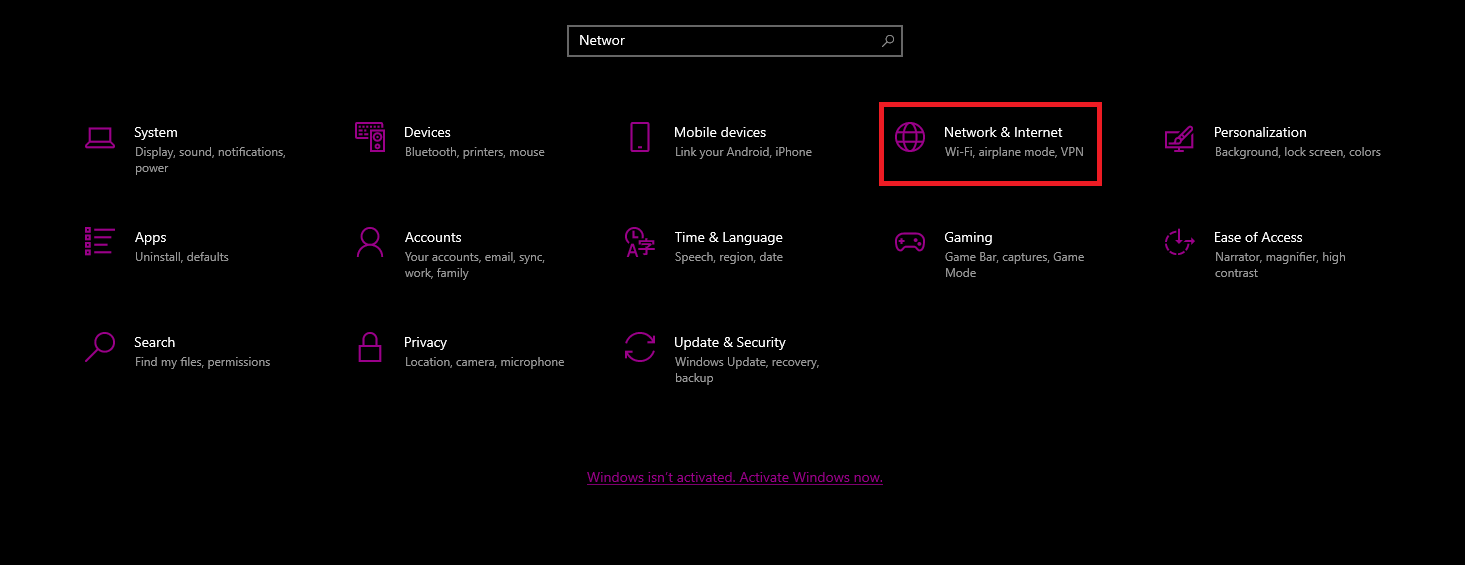1465x565 pixels.
Task: Click 'Your accounts, email, sync, work, family' text
Action: point(475,265)
